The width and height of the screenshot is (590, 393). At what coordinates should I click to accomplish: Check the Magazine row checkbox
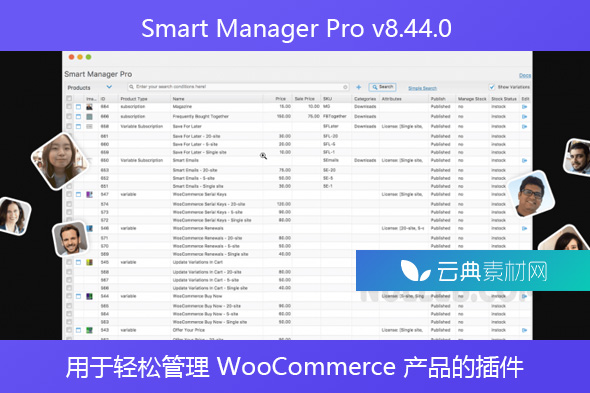tap(69, 107)
